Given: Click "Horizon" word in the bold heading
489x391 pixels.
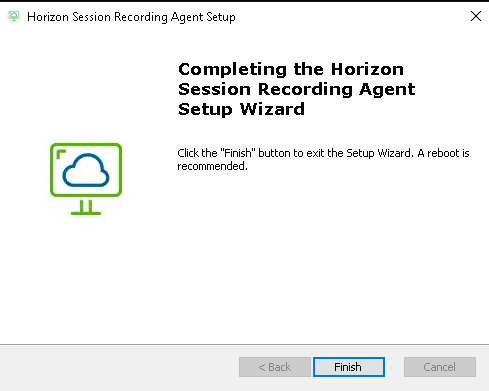Looking at the screenshot, I should pos(367,70).
